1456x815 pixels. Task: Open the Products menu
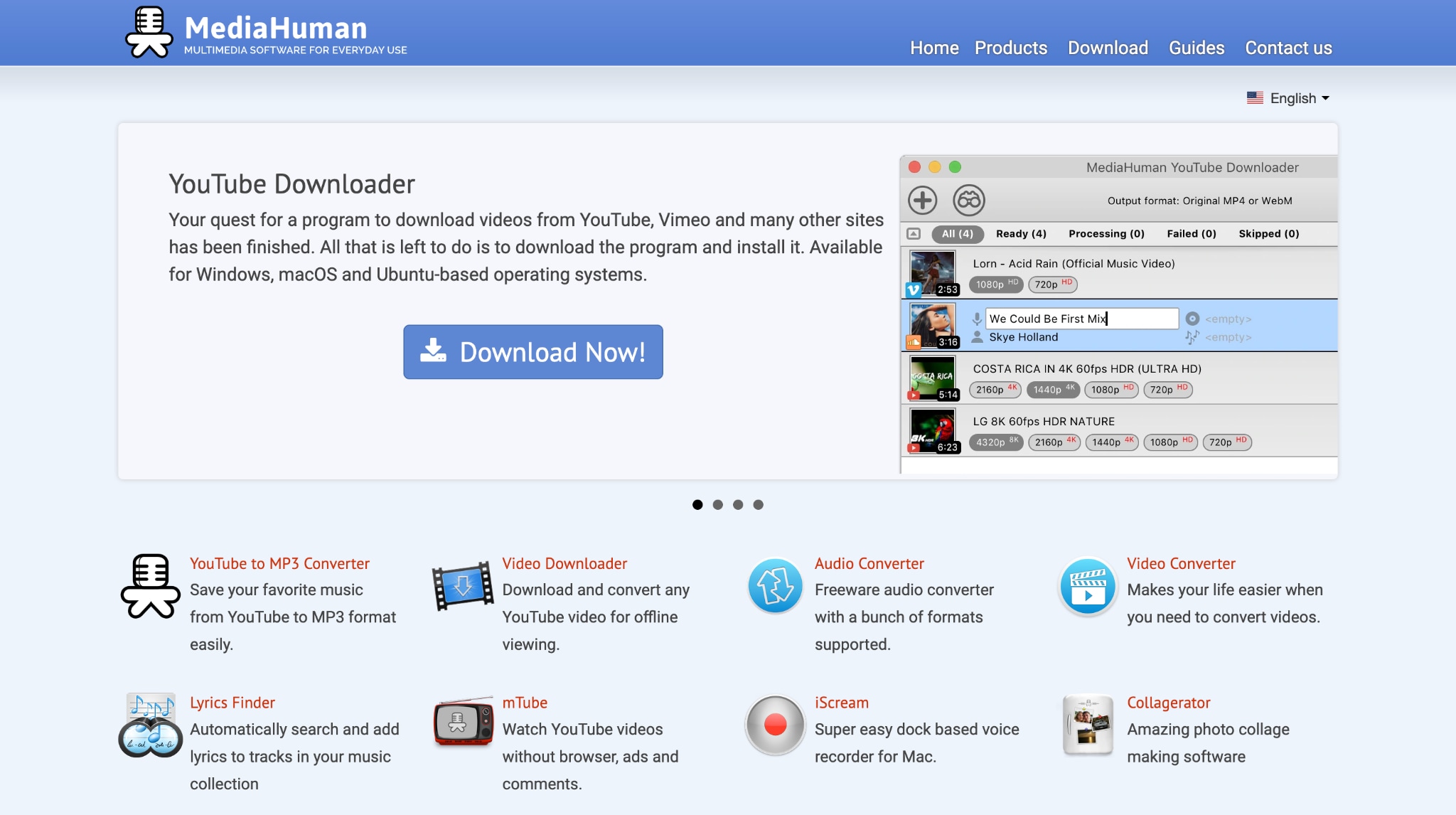[x=1011, y=48]
